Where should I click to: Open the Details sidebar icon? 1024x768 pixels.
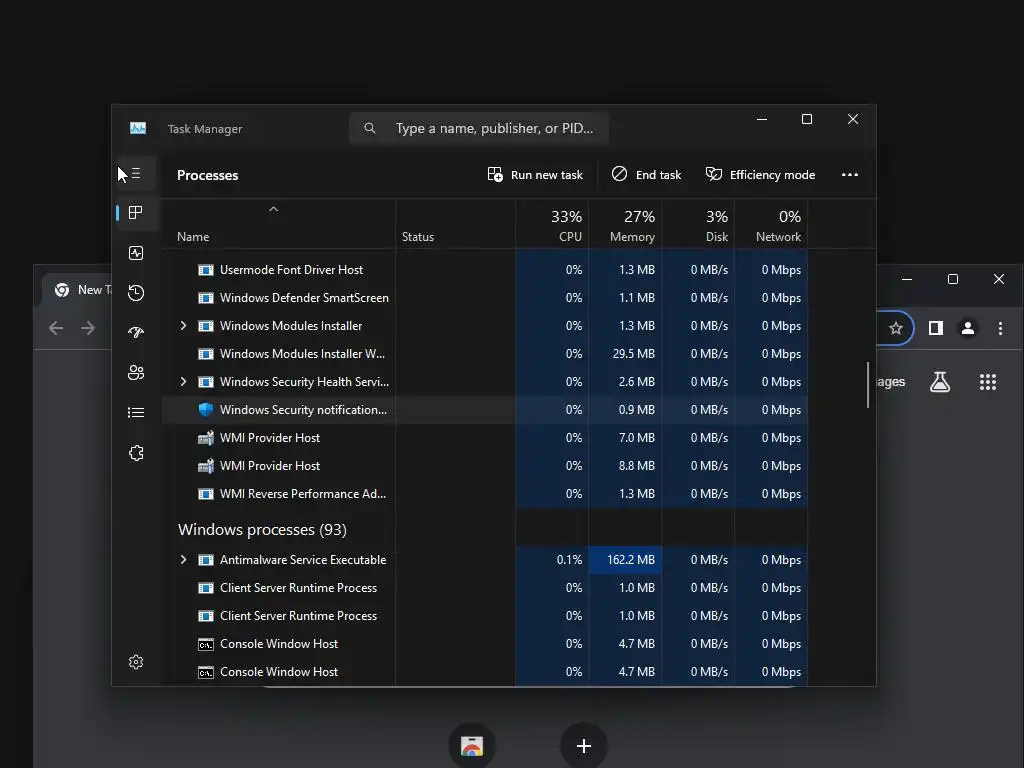coord(136,413)
